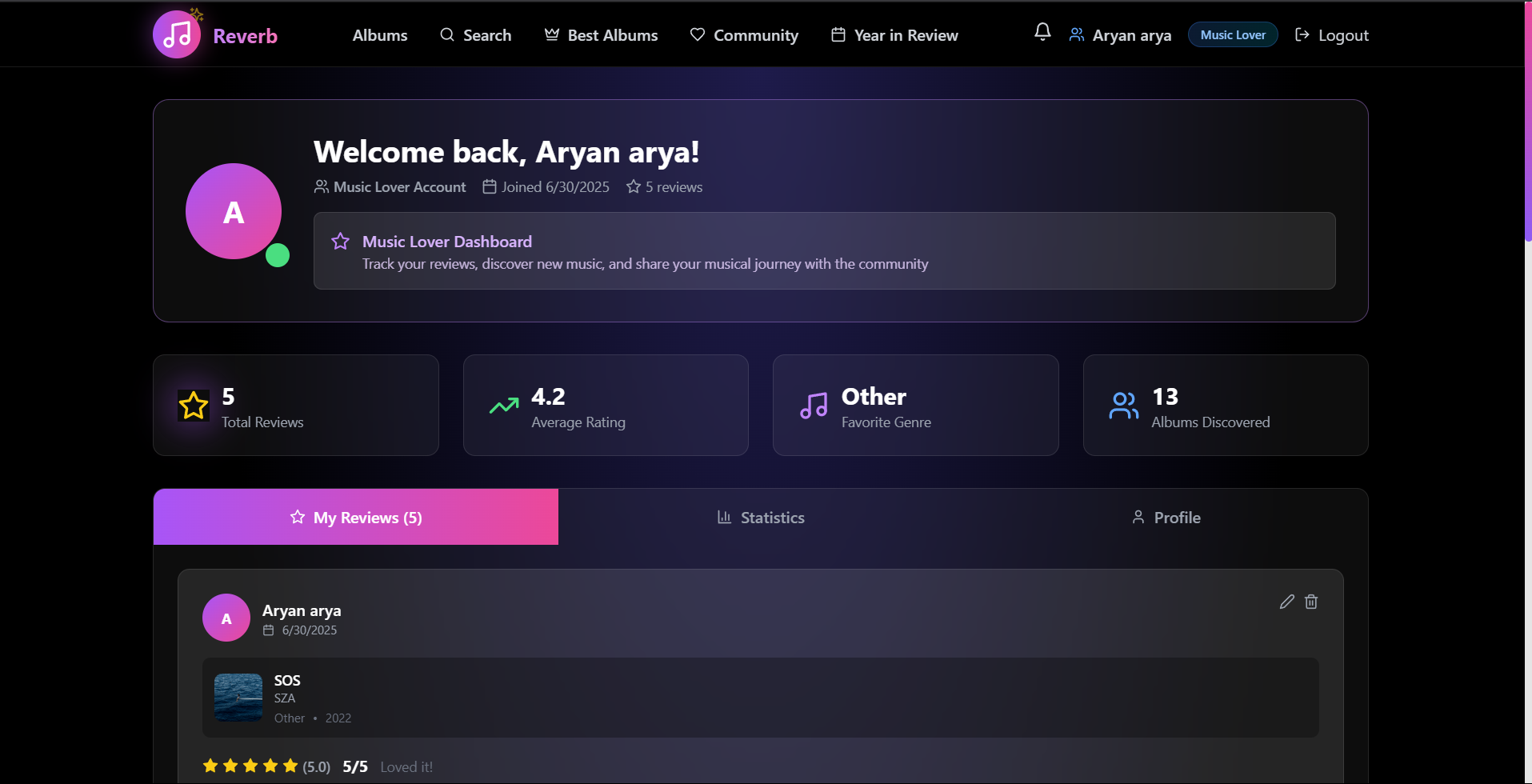The height and width of the screenshot is (784, 1532).
Task: Click the large A profile avatar
Action: tap(234, 211)
